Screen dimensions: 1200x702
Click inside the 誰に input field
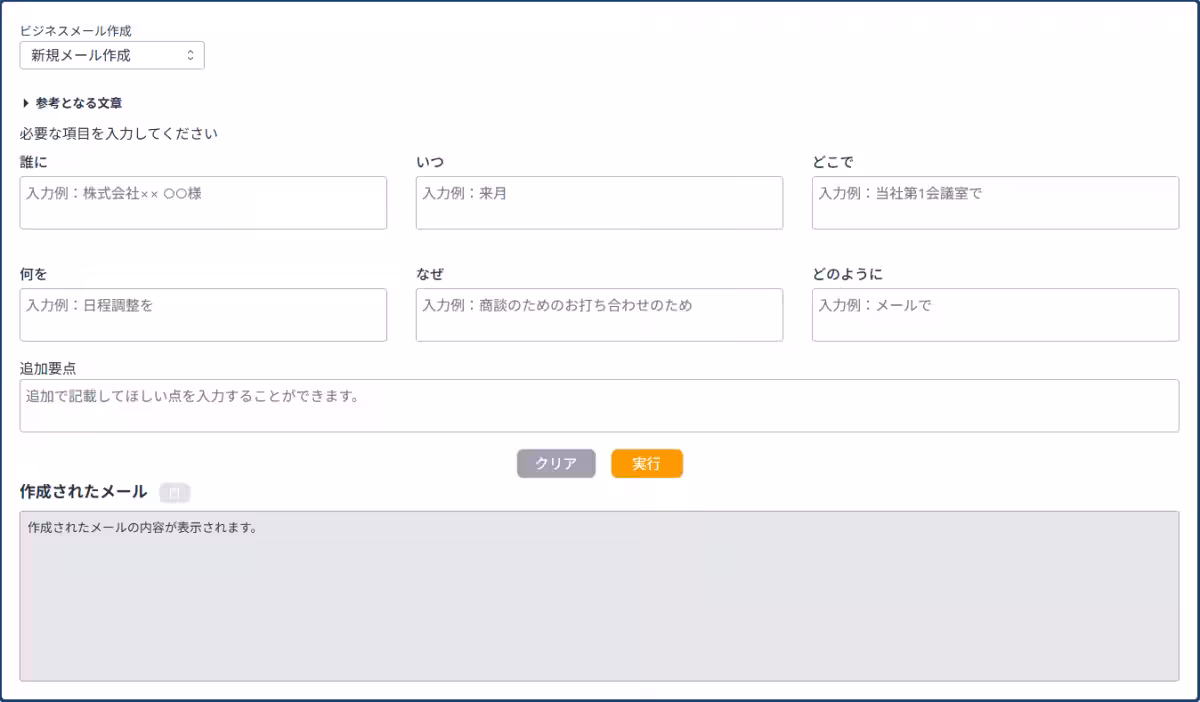coord(203,203)
